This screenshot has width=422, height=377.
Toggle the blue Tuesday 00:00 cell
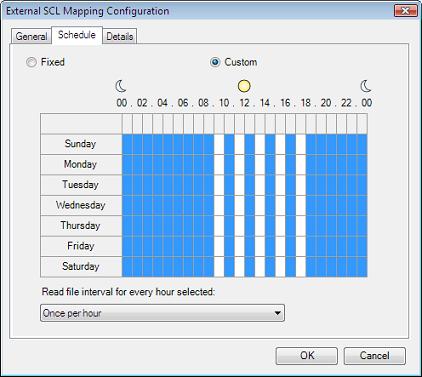127,185
